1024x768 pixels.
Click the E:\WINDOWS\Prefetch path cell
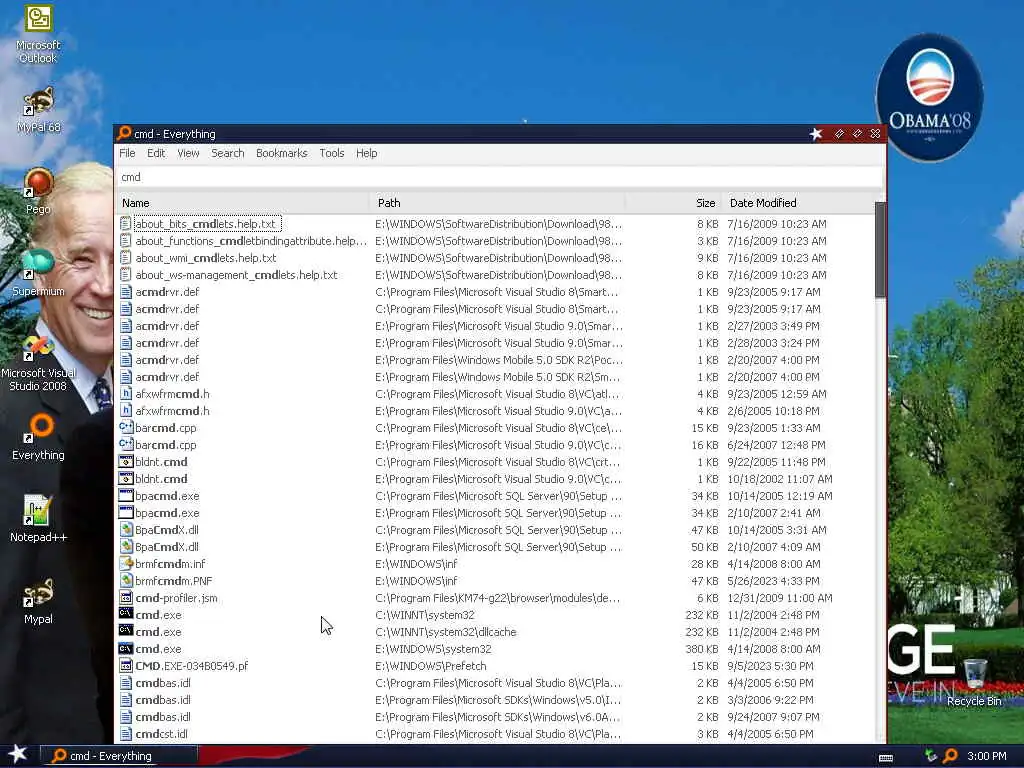430,665
